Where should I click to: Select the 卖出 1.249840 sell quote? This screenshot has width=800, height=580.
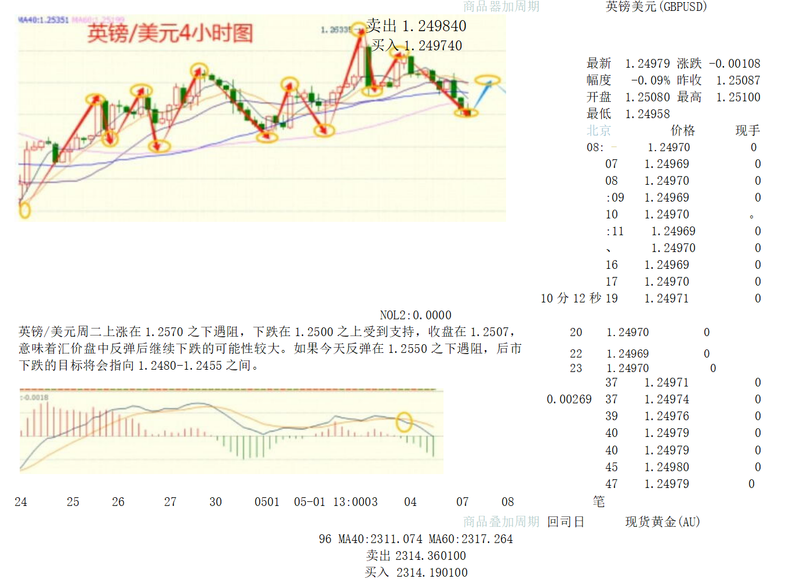(416, 26)
